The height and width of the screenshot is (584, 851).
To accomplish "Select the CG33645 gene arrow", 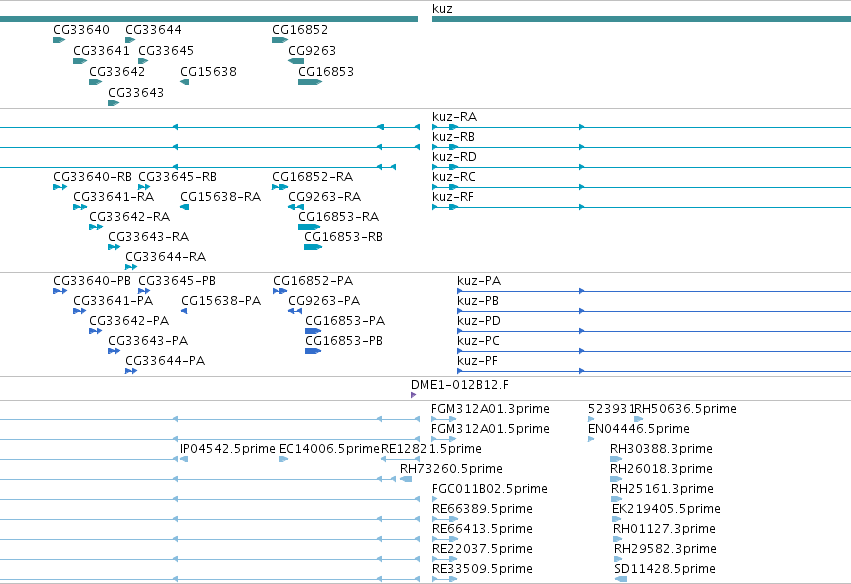I will click(143, 61).
